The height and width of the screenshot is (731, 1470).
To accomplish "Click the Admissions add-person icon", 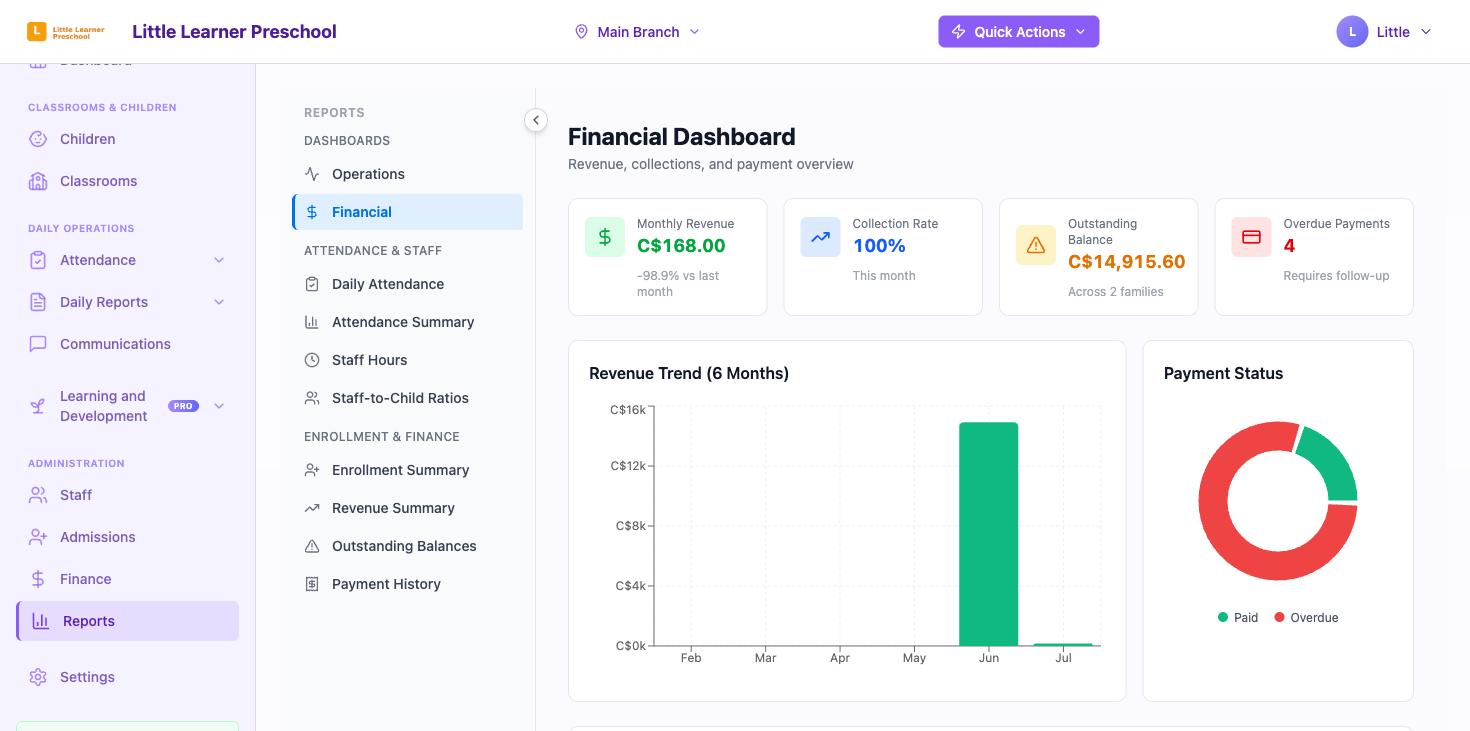I will 38,537.
